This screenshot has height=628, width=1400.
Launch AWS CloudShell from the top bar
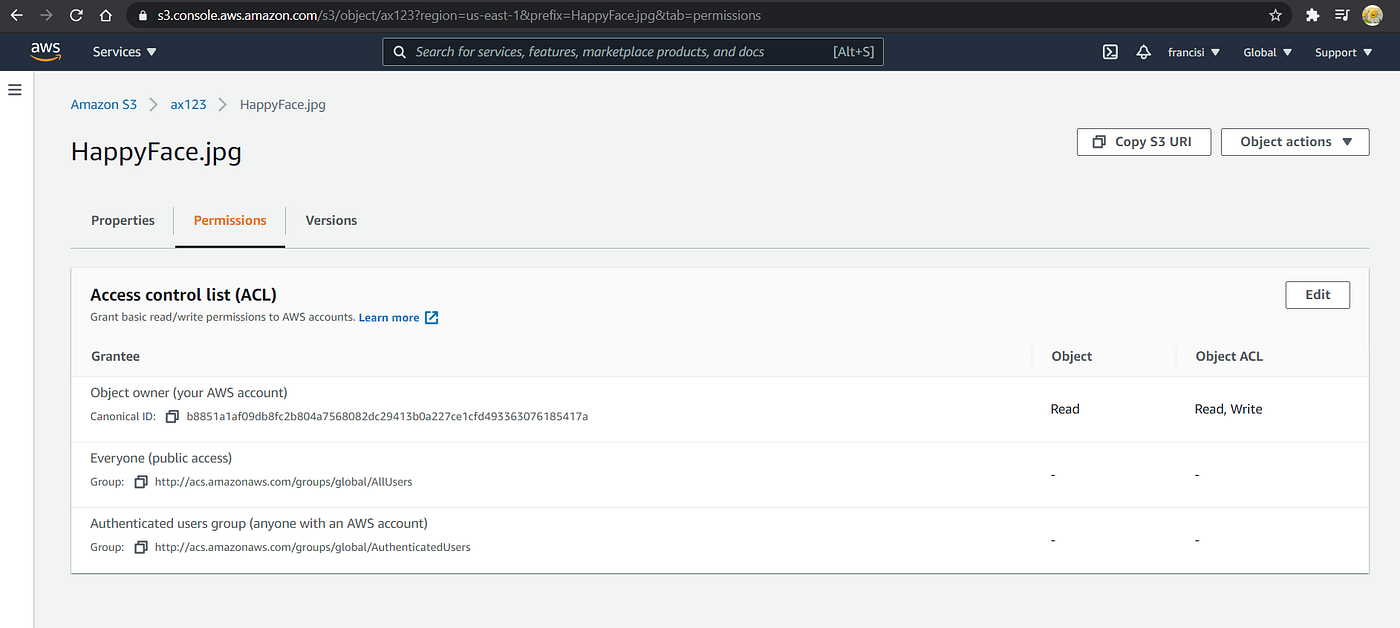tap(1110, 51)
